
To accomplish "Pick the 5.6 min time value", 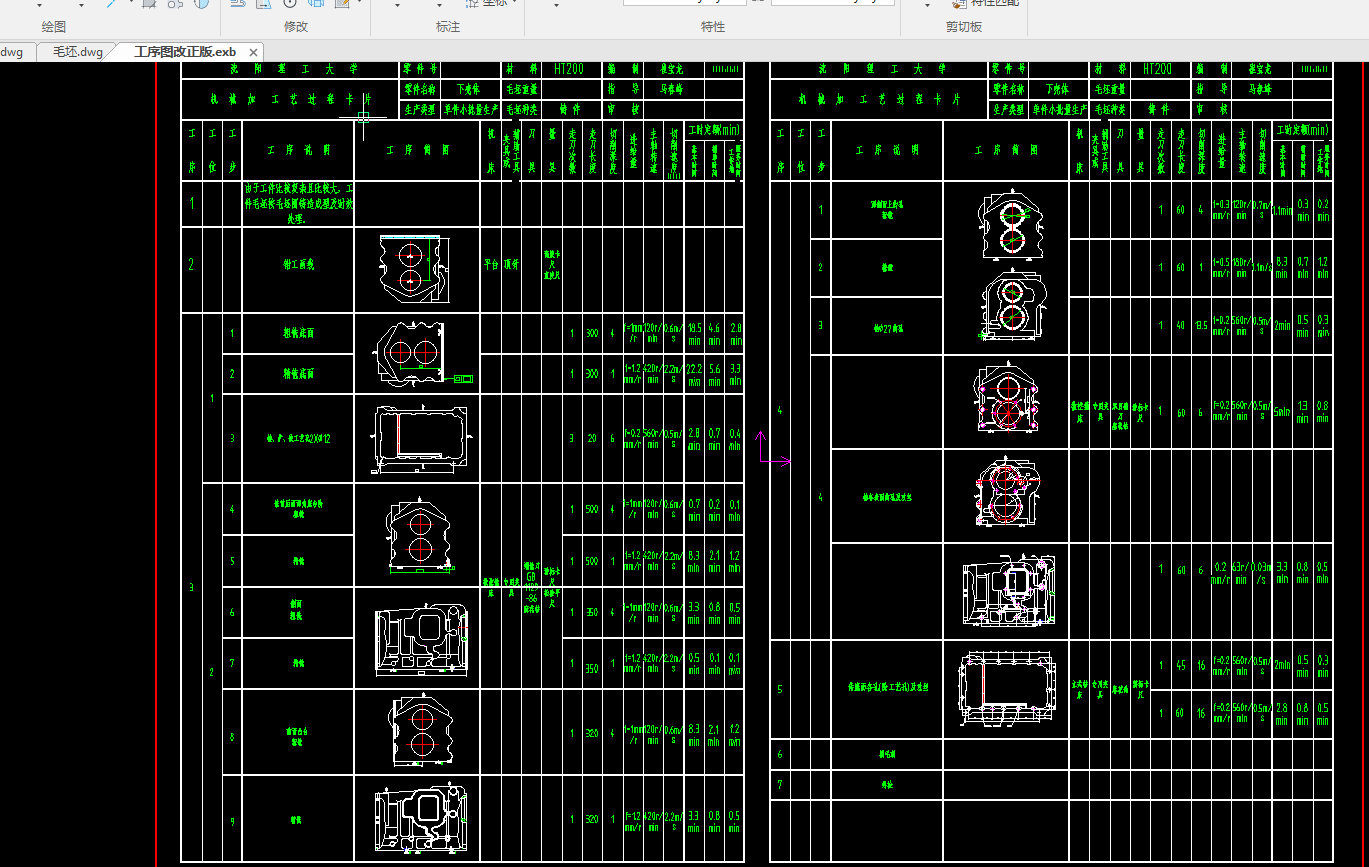I will point(714,374).
